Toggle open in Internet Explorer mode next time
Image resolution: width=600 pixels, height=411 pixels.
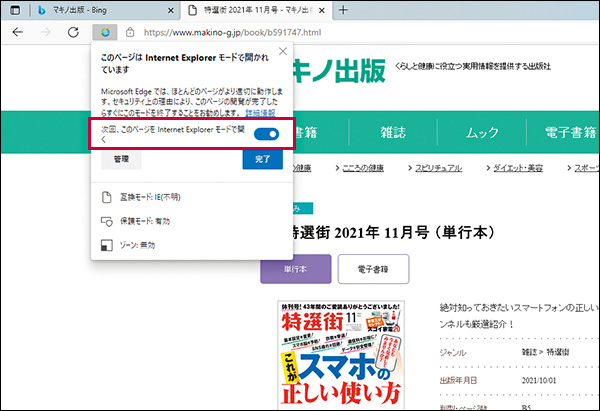click(266, 134)
